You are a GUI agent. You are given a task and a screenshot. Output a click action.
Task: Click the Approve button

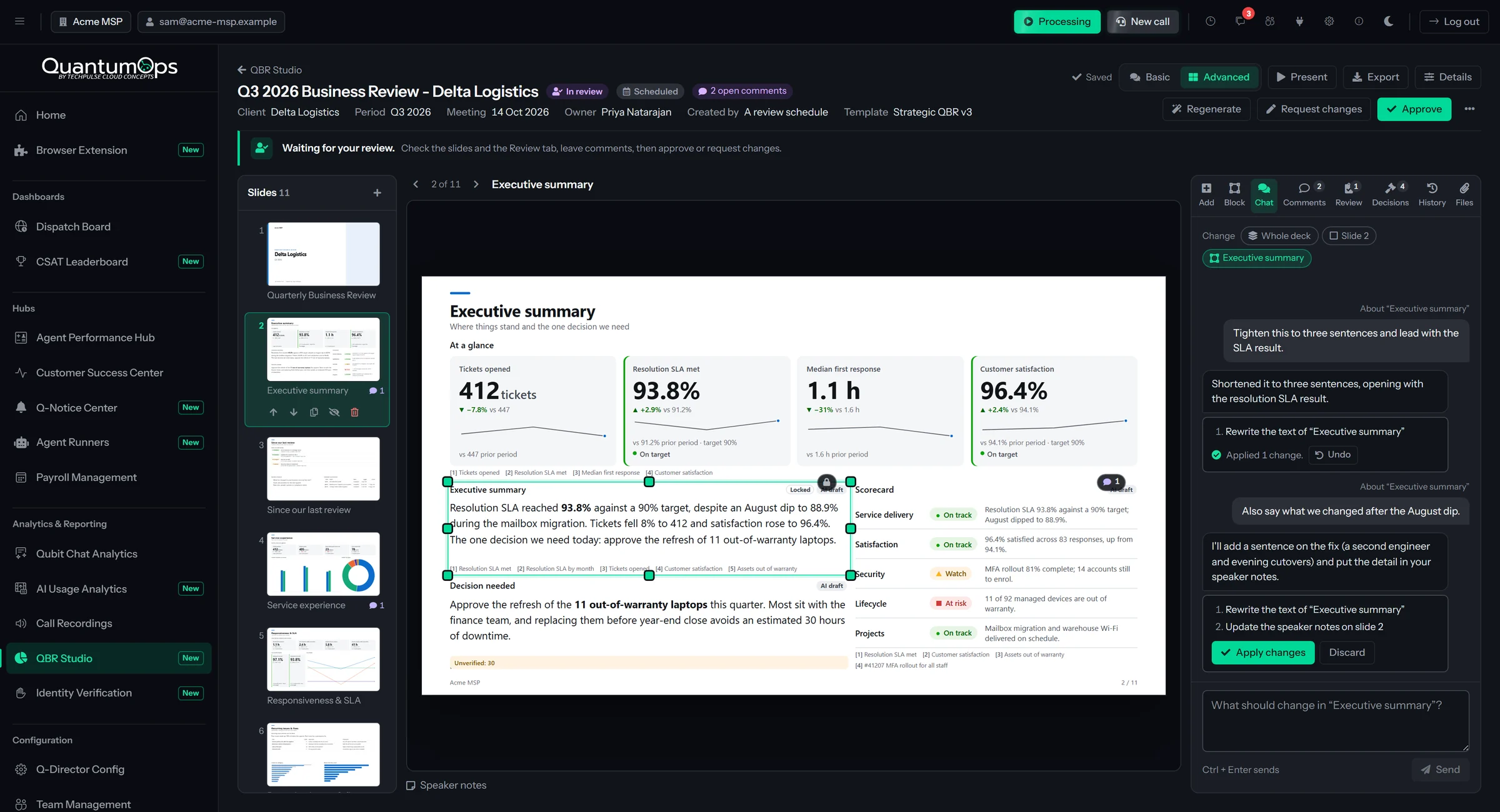pos(1414,109)
